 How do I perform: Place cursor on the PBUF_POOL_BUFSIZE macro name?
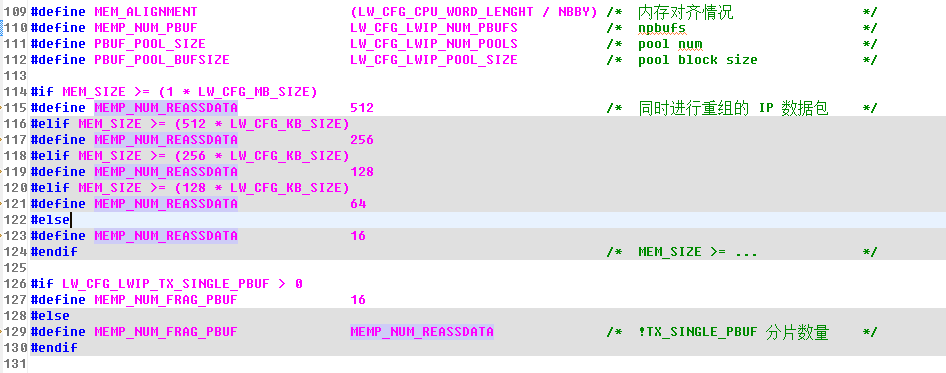point(162,60)
